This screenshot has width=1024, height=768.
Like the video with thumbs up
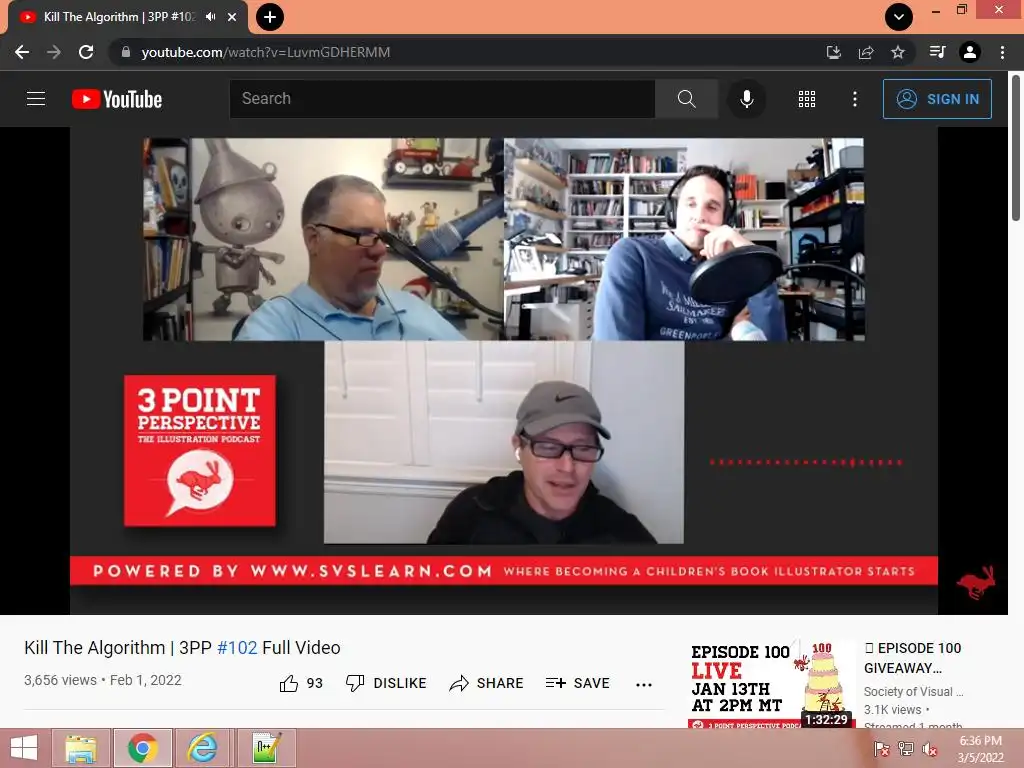301,683
